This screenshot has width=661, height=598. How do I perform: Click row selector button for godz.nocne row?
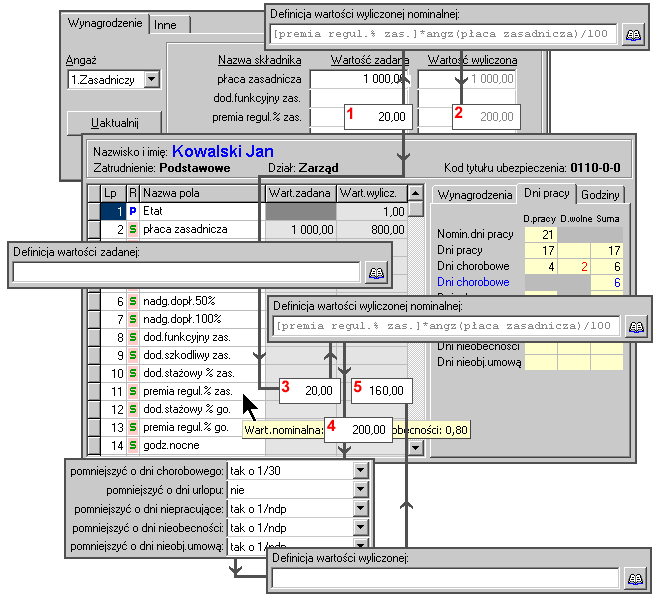pyautogui.click(x=94, y=445)
